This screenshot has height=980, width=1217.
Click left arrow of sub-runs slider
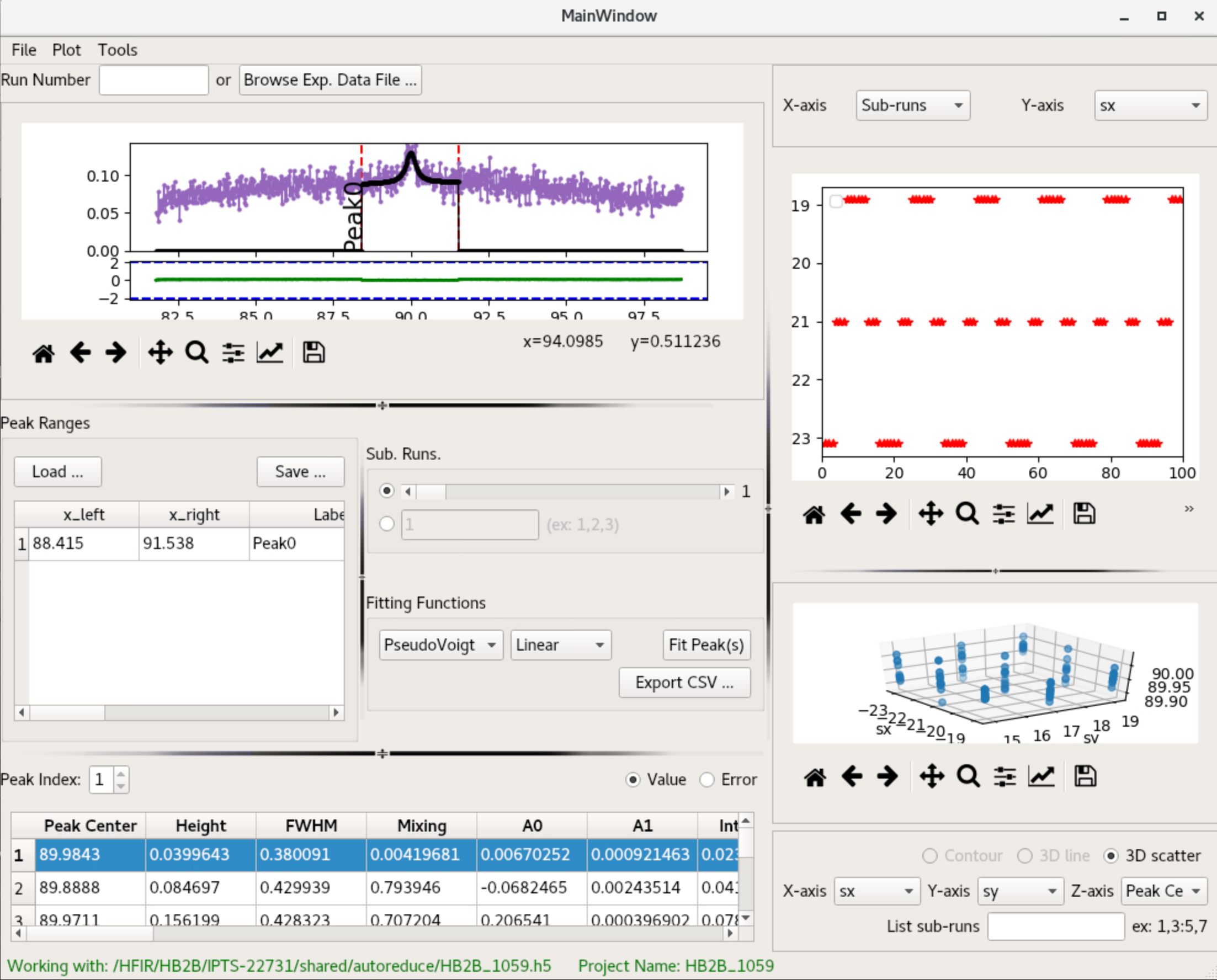(x=408, y=492)
